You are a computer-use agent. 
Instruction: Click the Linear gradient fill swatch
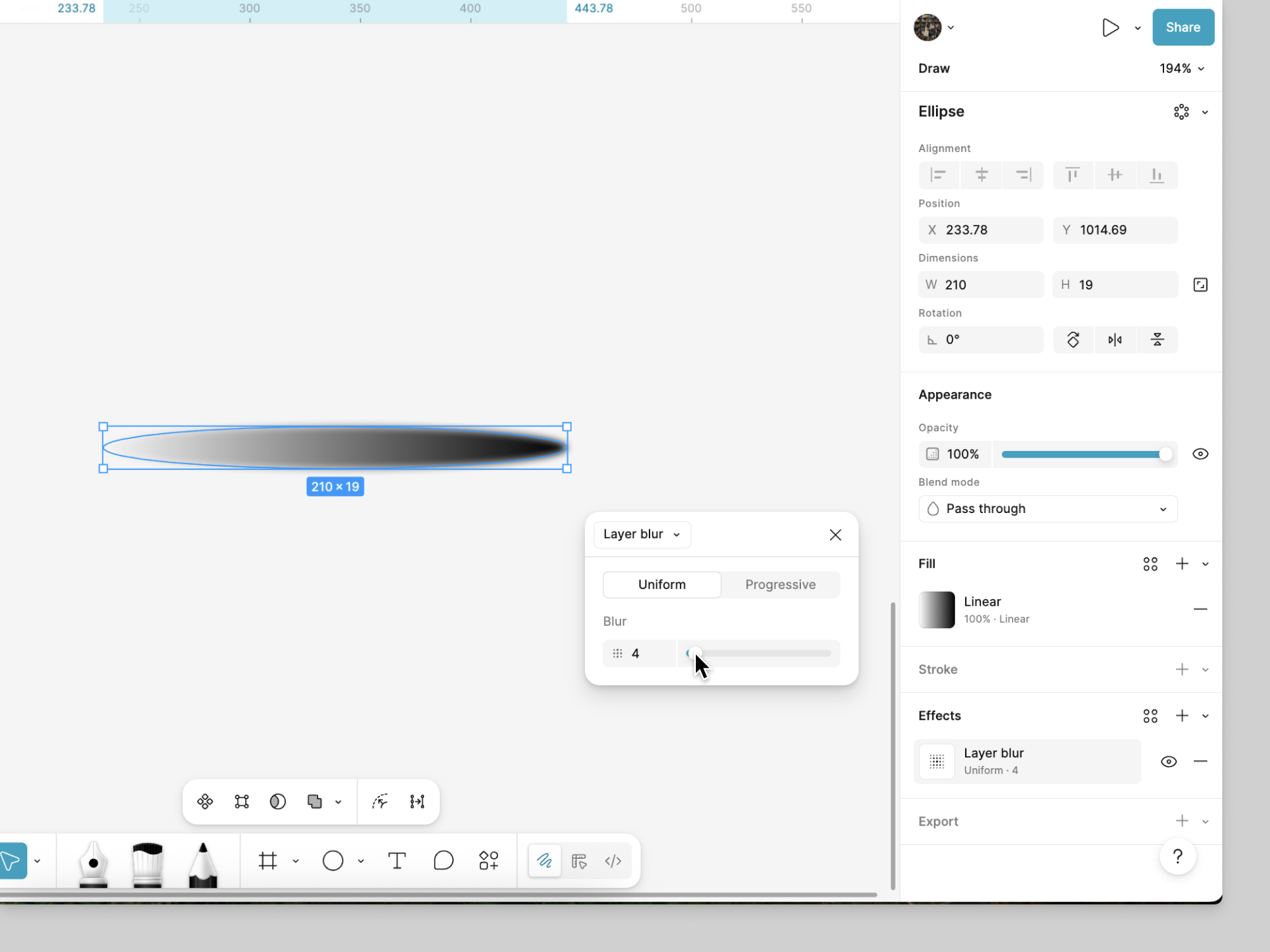(937, 610)
